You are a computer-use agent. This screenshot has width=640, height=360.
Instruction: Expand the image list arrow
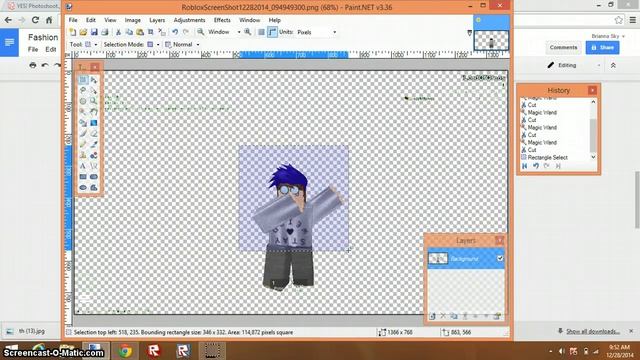point(469,33)
